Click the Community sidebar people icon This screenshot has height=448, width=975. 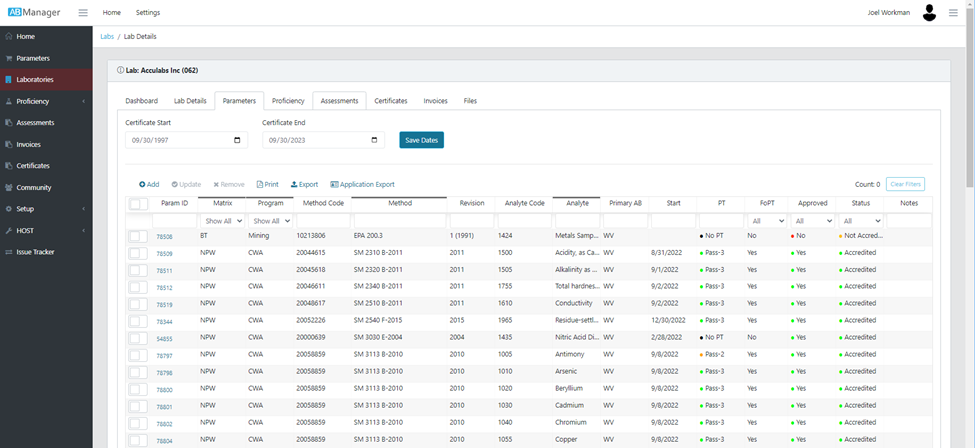click(9, 187)
